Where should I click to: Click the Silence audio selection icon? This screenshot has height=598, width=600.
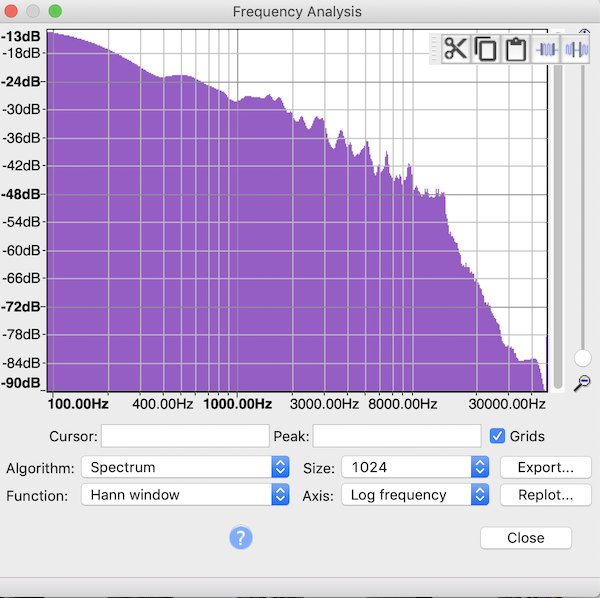576,49
